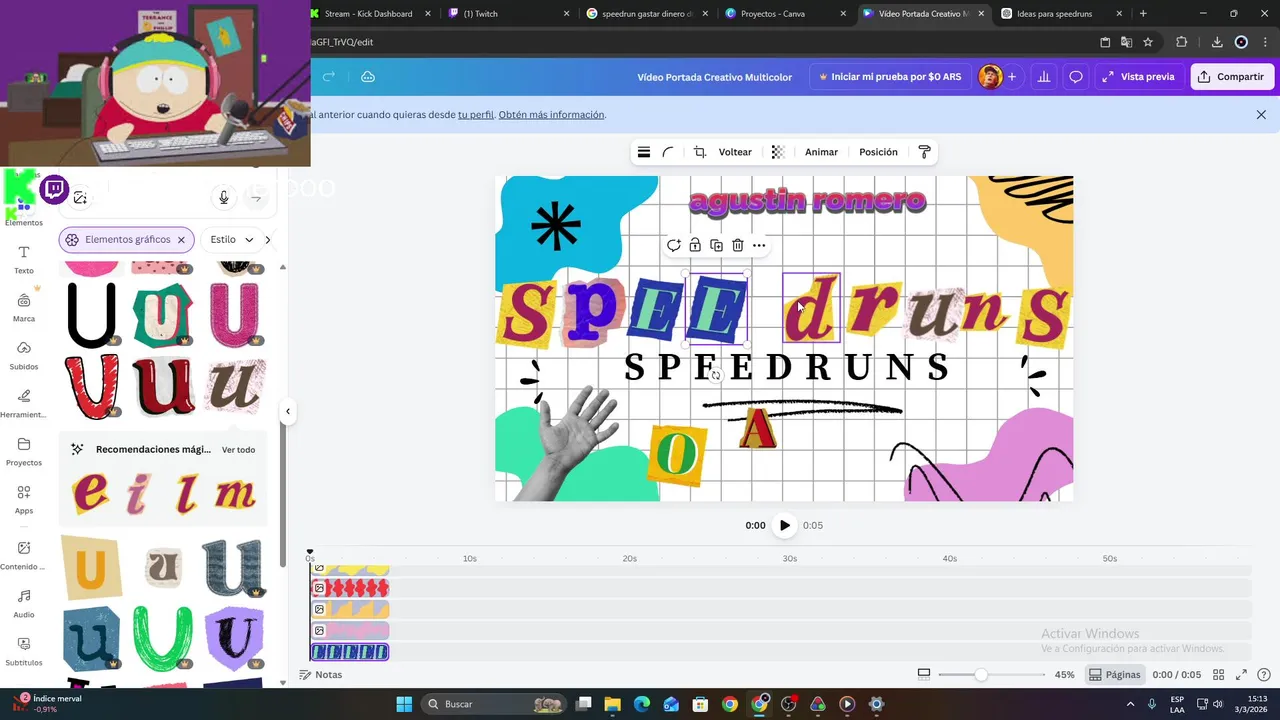Open a new browser tab
The height and width of the screenshot is (720, 1280).
tap(1143, 14)
